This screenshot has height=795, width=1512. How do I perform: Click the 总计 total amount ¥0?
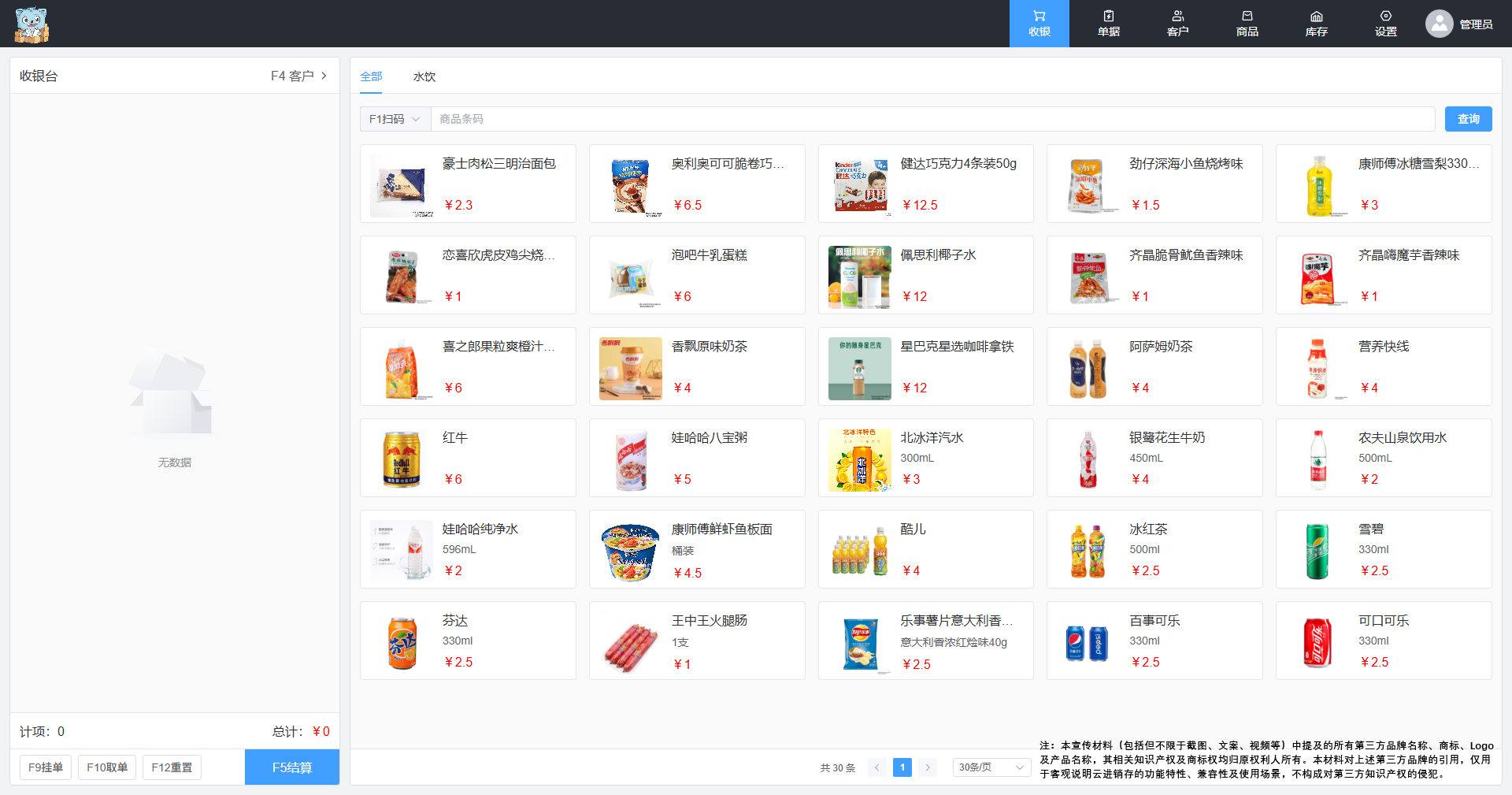click(x=301, y=731)
